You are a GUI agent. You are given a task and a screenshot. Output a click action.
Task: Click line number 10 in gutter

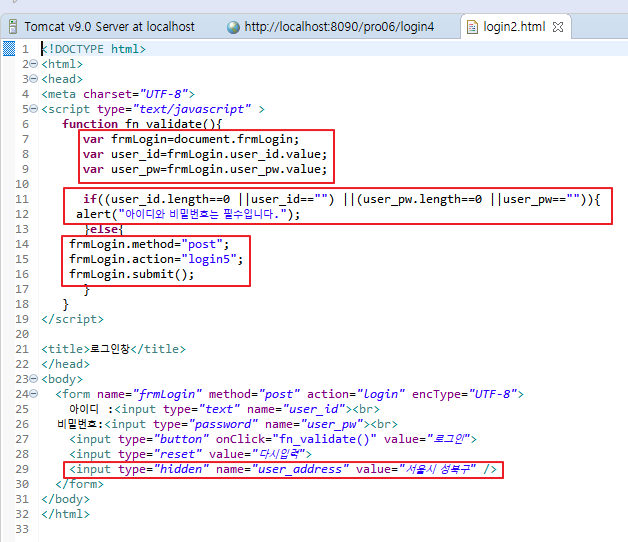[x=22, y=184]
